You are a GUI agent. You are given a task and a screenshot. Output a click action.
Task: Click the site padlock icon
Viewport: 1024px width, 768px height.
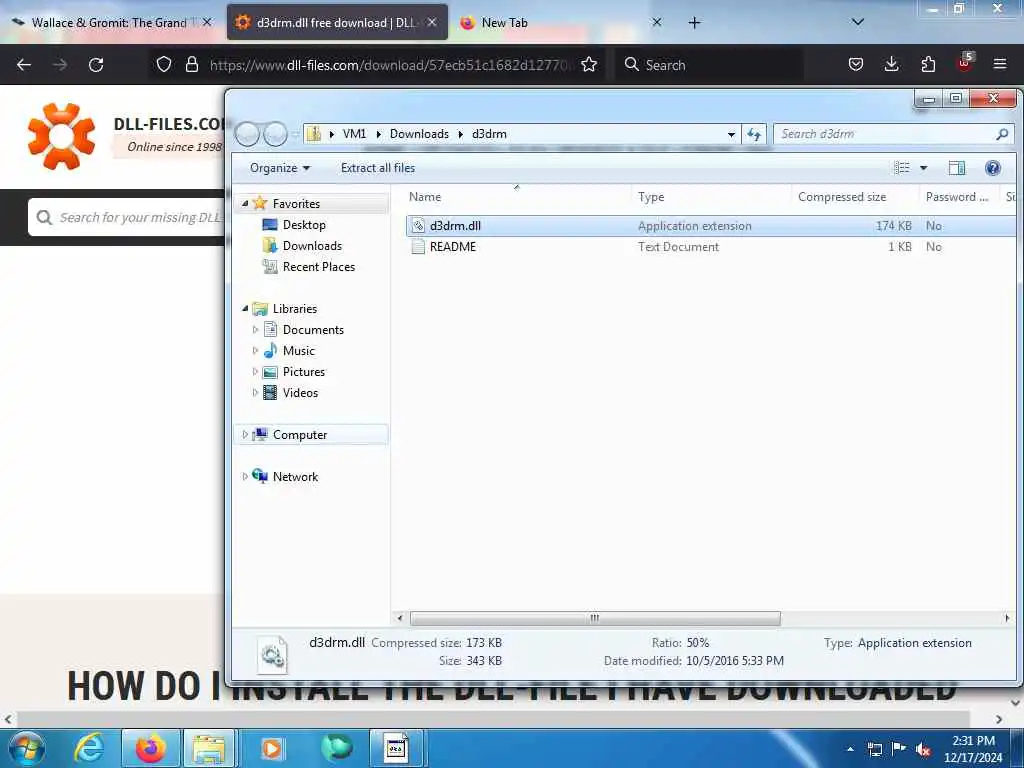pos(191,64)
